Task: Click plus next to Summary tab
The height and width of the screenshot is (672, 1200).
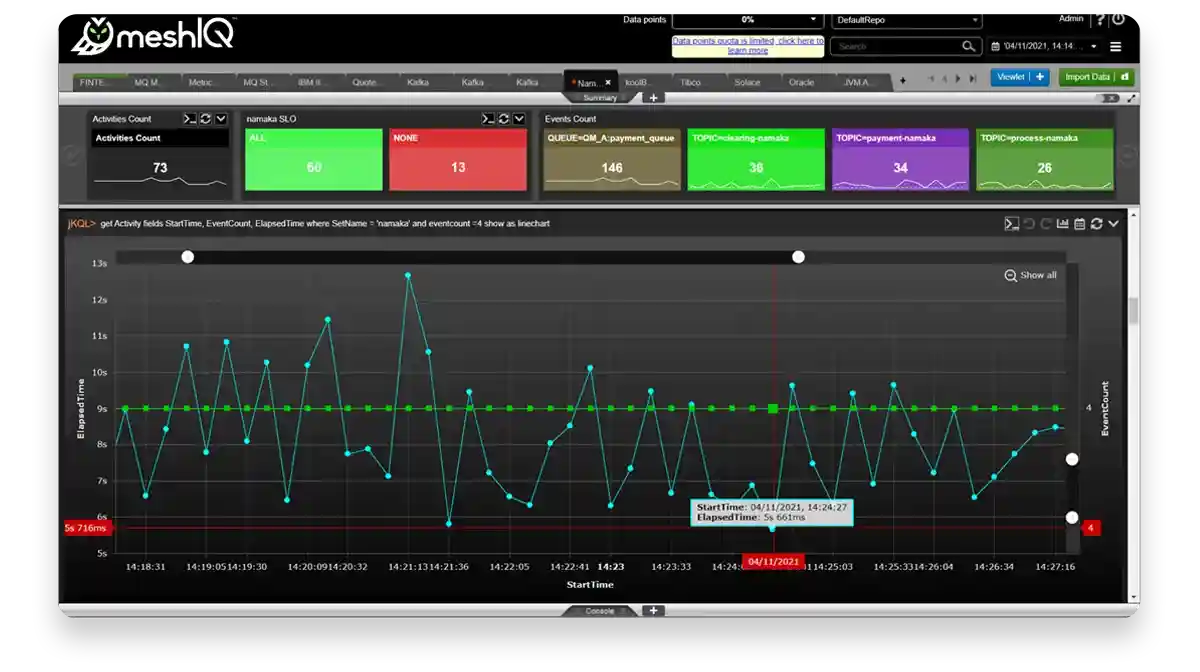Action: point(653,98)
